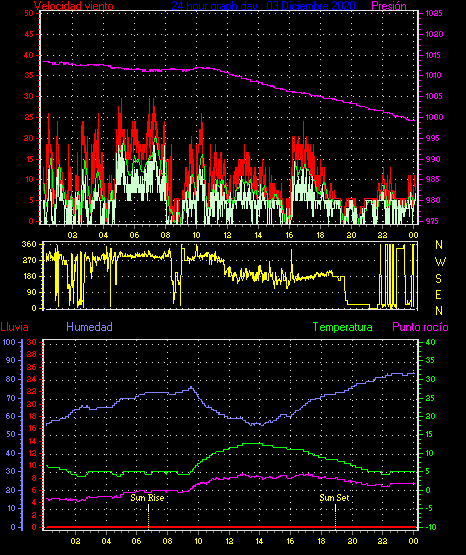Click the 100 humidity axis value

pyautogui.click(x=9, y=342)
